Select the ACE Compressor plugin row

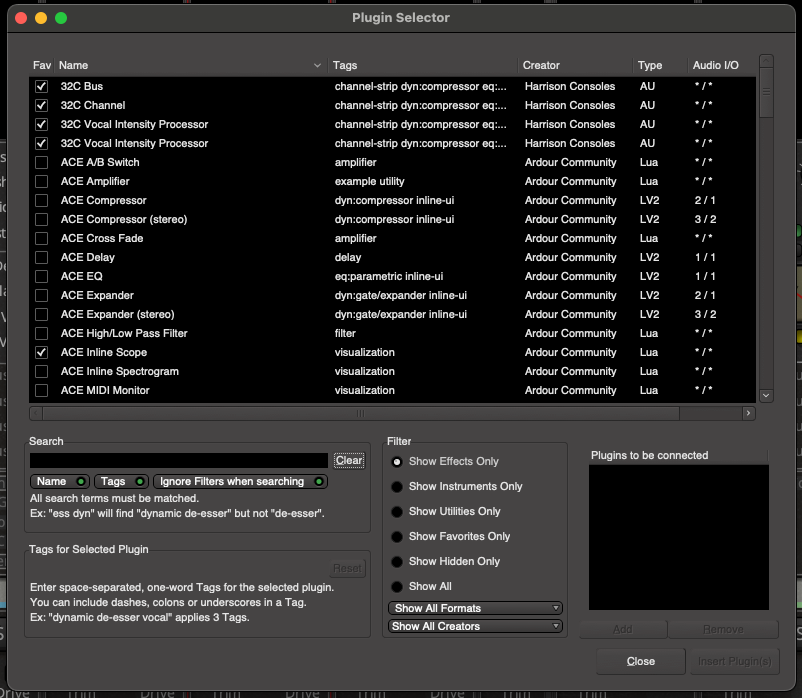pos(150,200)
